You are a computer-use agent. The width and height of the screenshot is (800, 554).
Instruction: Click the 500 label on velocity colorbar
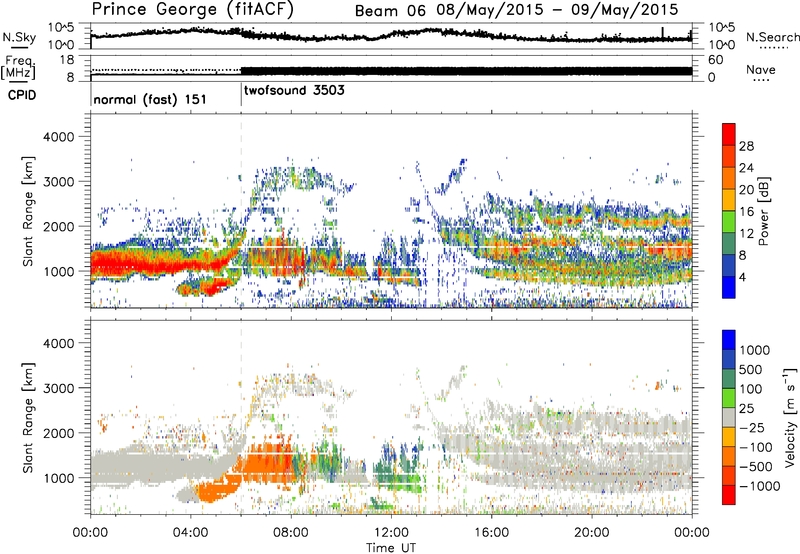753,369
